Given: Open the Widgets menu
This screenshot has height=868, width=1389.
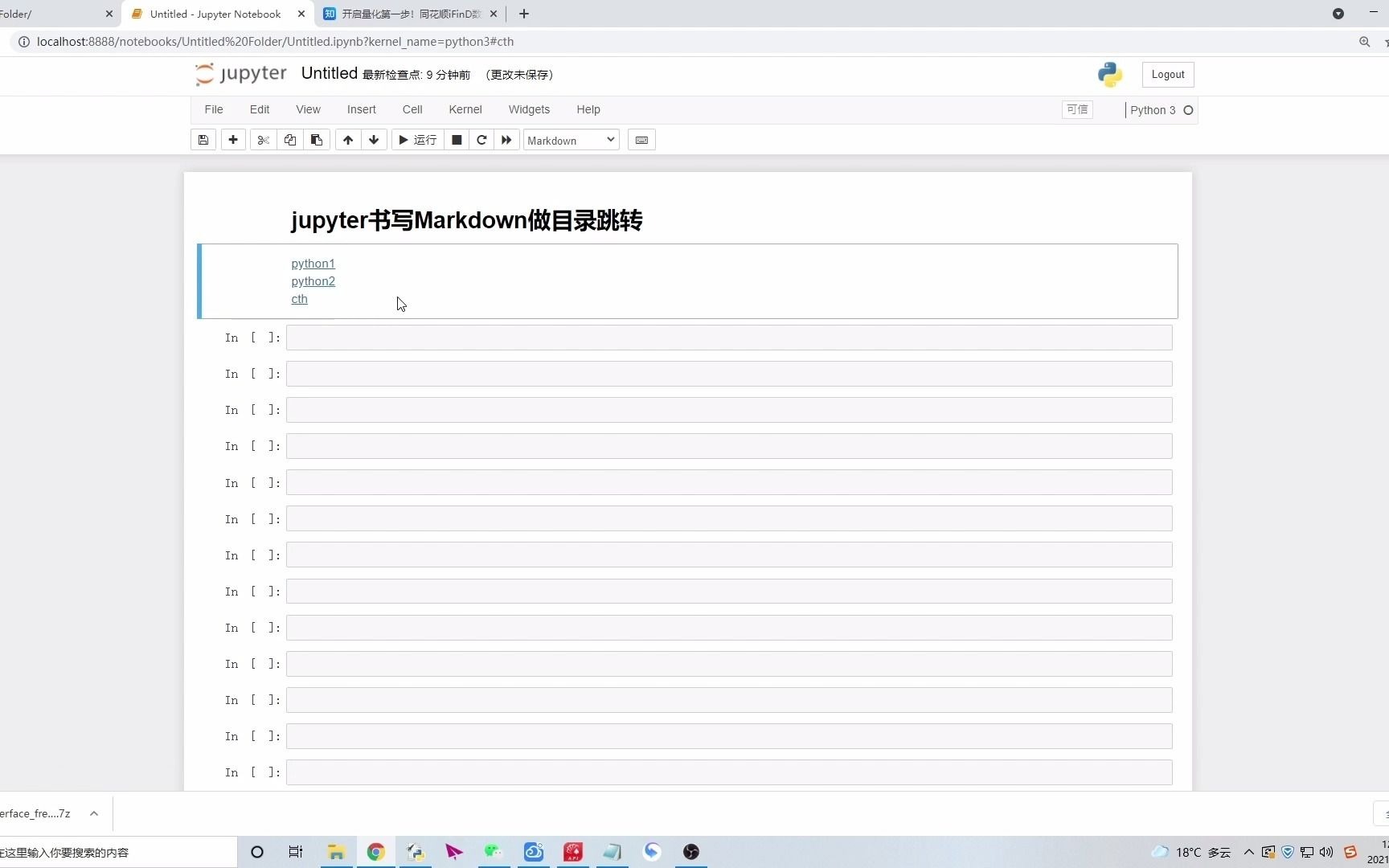Looking at the screenshot, I should 529,109.
